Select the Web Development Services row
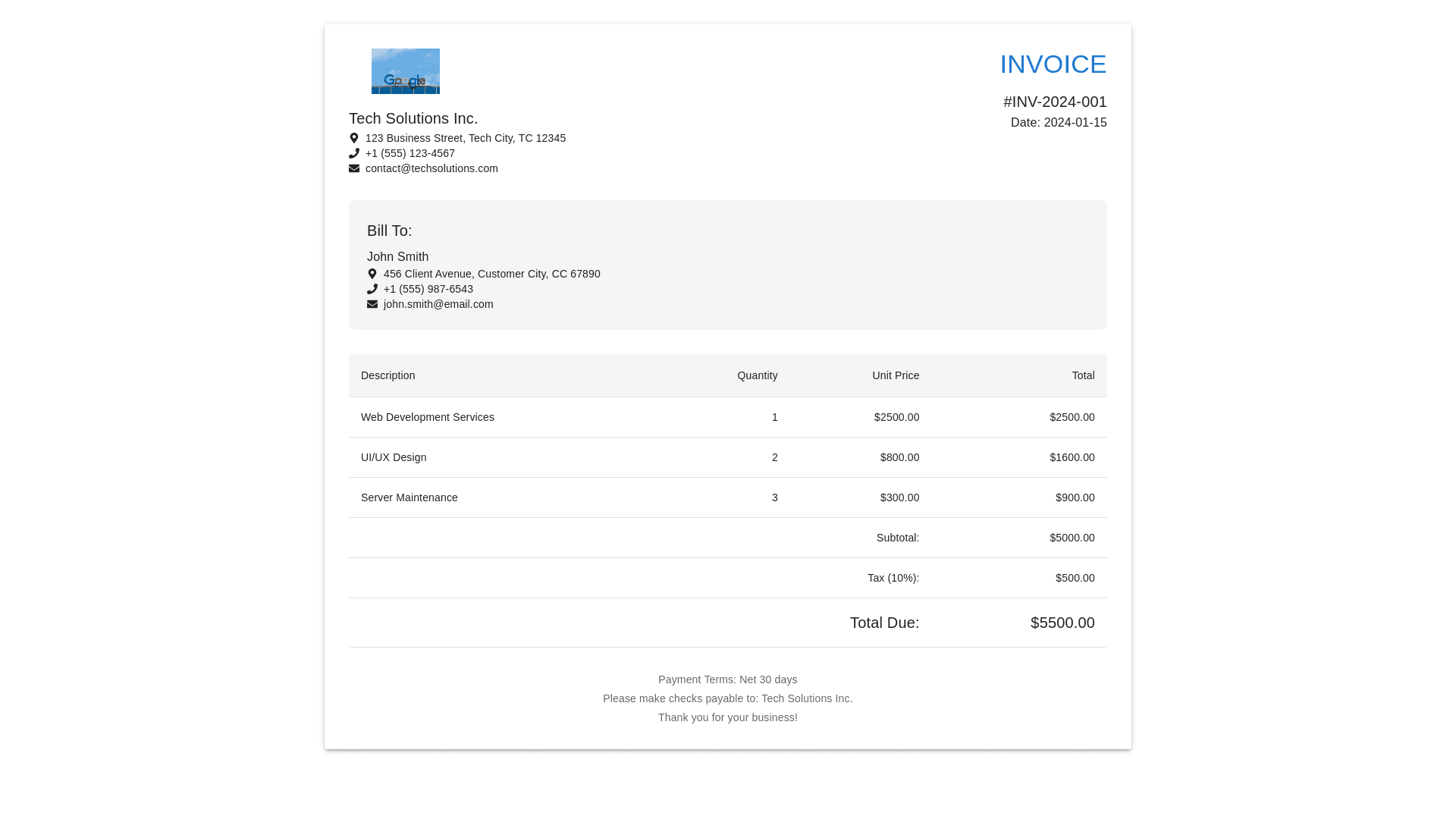The image size is (1456, 819). pos(428,417)
